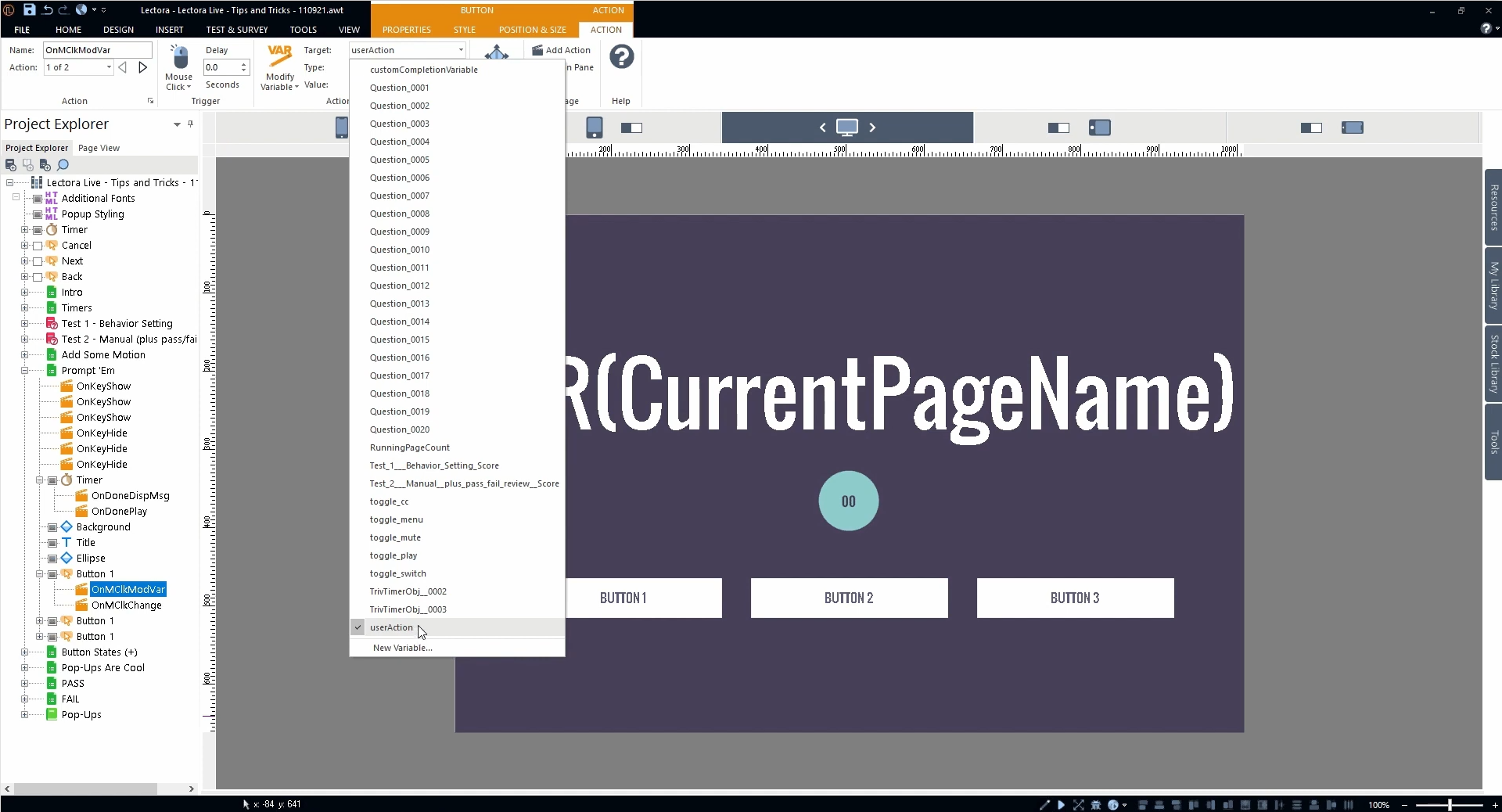1502x812 pixels.
Task: Toggle the Cancel button inherit checkbox
Action: pos(38,246)
